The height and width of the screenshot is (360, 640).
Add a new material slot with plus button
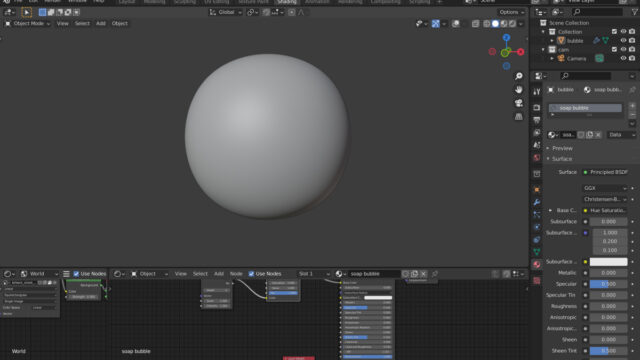632,106
